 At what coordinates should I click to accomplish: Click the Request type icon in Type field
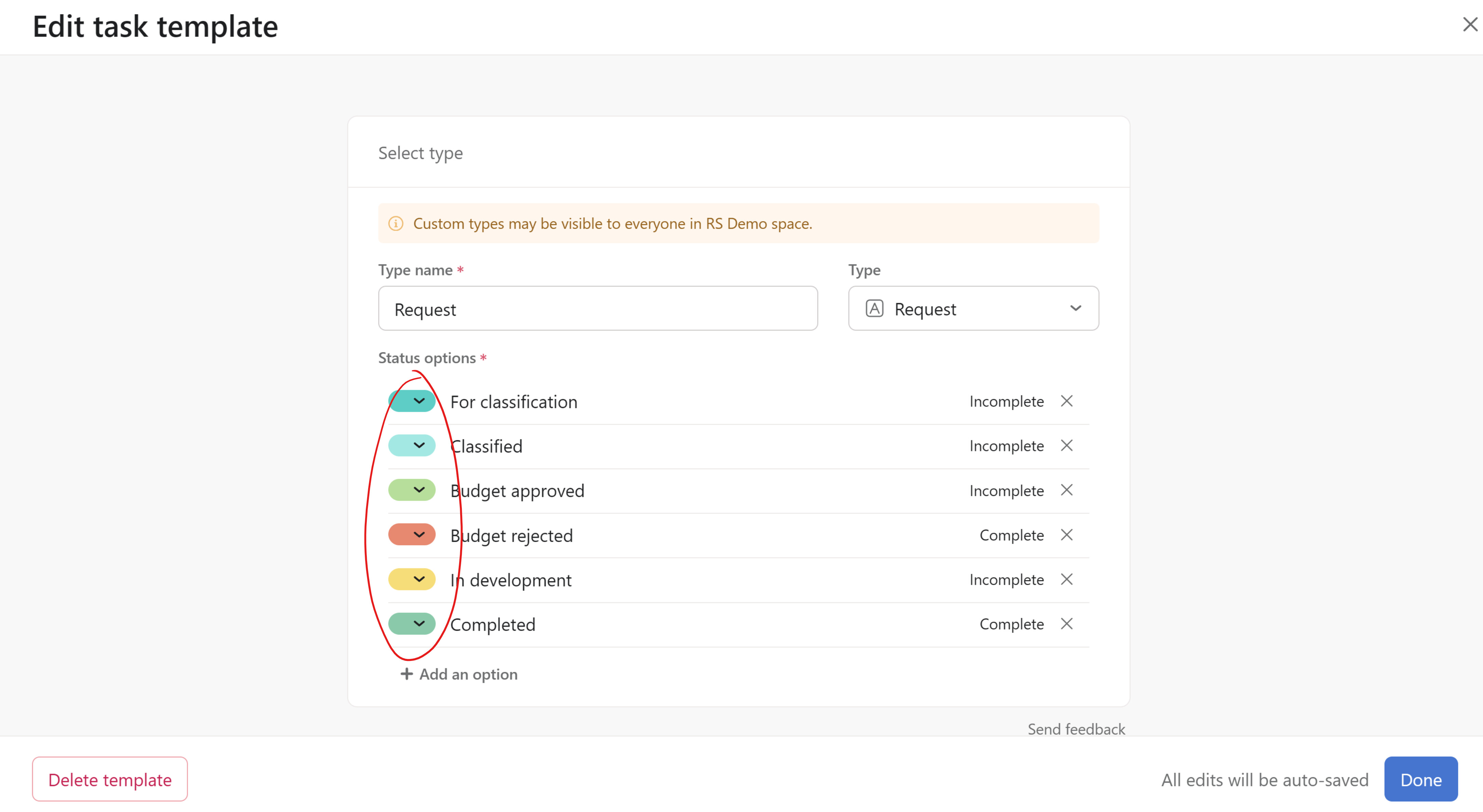tap(874, 309)
